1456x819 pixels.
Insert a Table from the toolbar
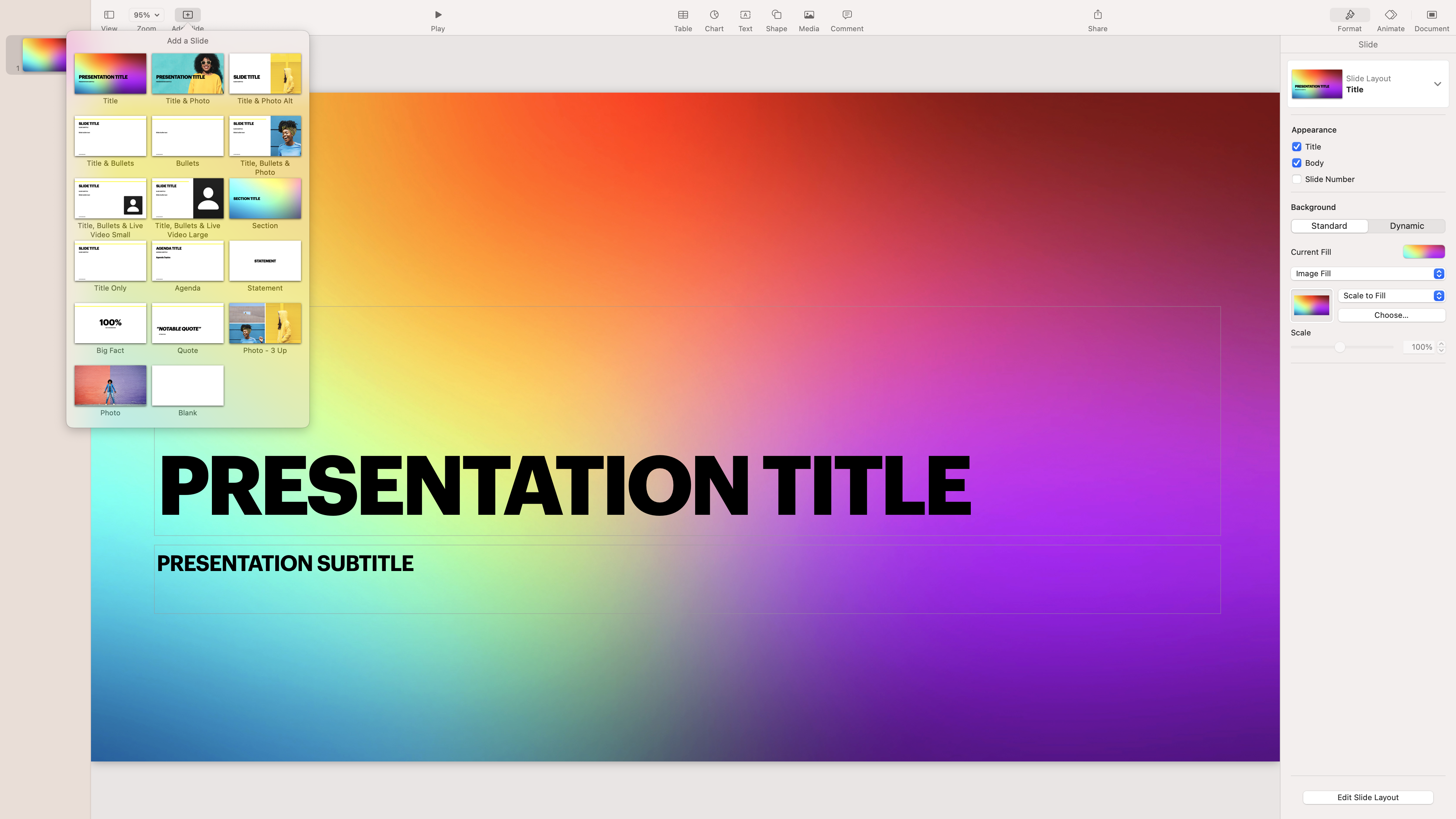[x=683, y=15]
